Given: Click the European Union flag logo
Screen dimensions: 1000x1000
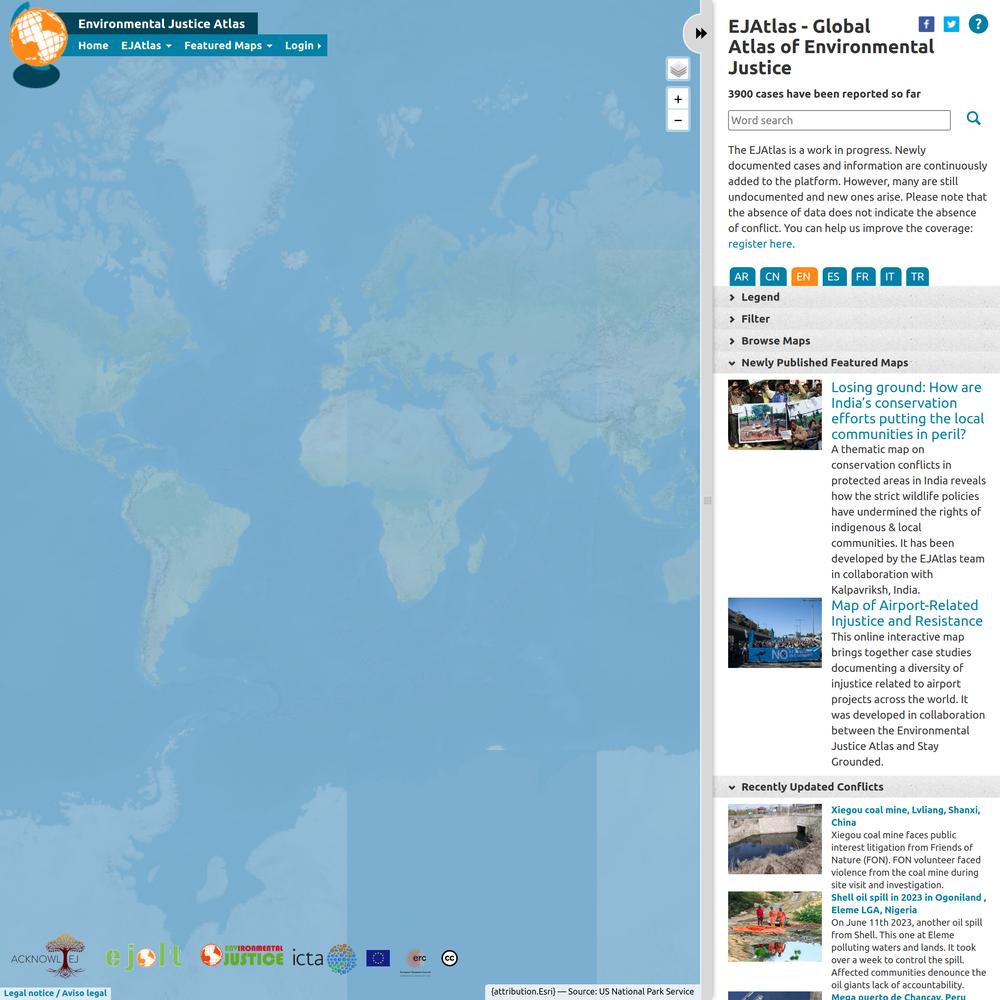Looking at the screenshot, I should click(378, 958).
